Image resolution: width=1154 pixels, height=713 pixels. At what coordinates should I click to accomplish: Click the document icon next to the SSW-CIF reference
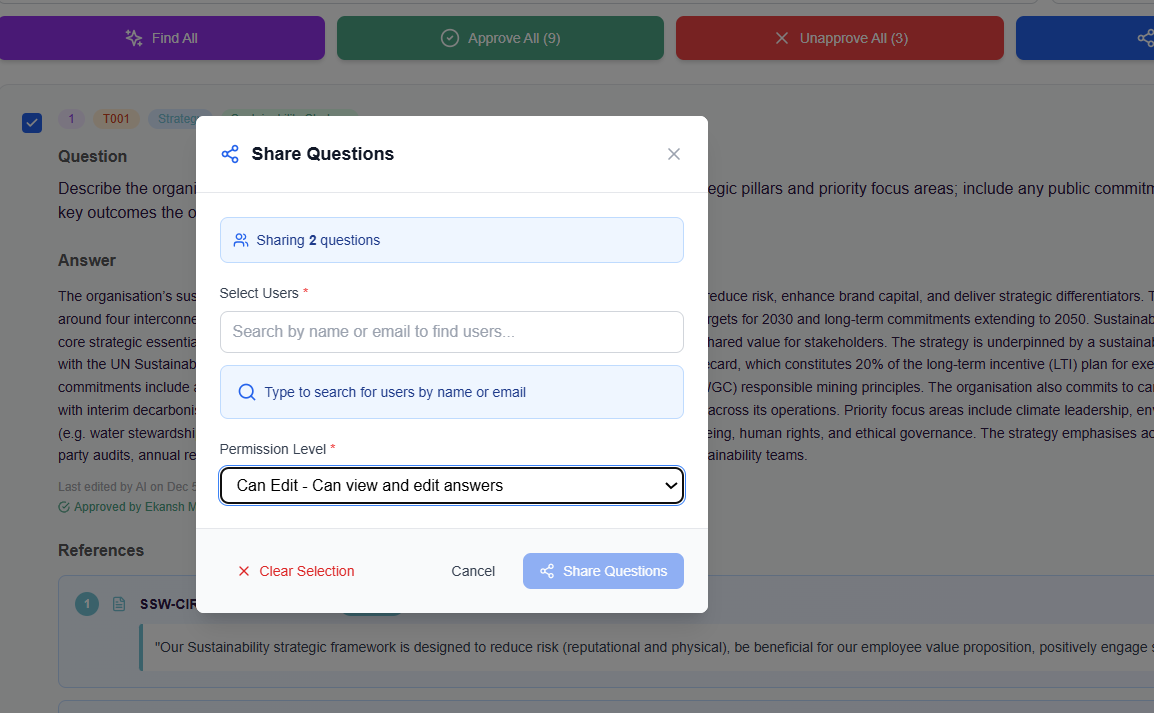pyautogui.click(x=119, y=604)
